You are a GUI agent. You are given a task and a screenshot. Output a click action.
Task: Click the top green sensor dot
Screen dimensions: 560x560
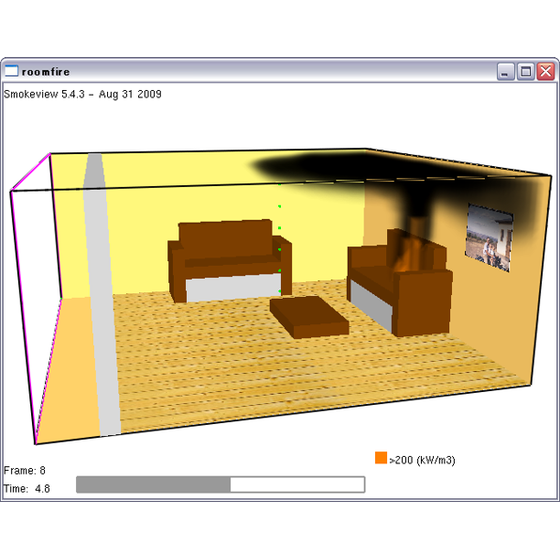pos(280,185)
